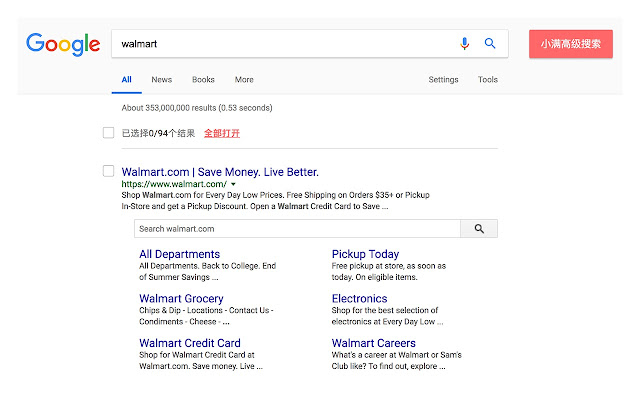
Task: Click the Google logo
Action: point(63,44)
